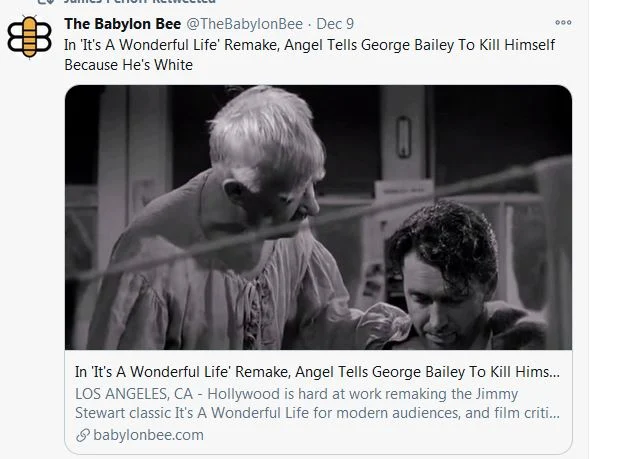Click the babylonbee.com domain text
Viewport: 617px width, 459px height.
(x=148, y=435)
